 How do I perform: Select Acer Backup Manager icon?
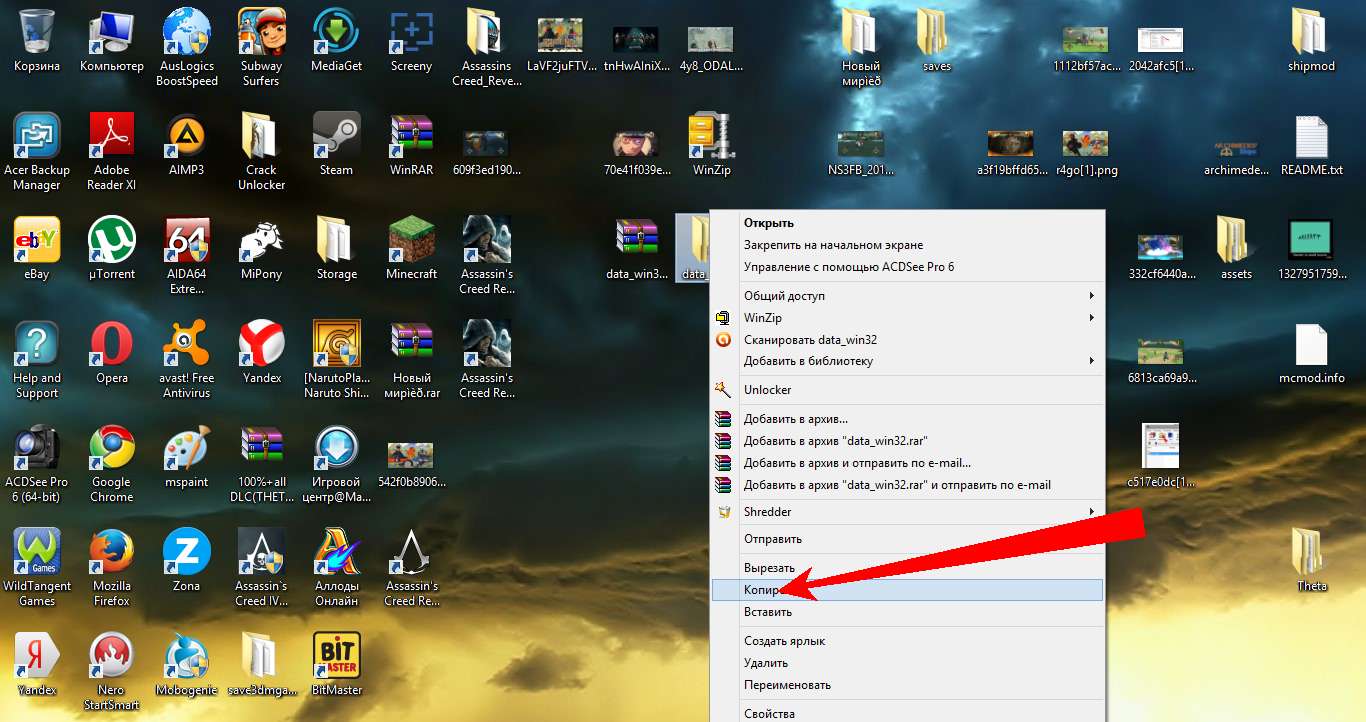37,136
